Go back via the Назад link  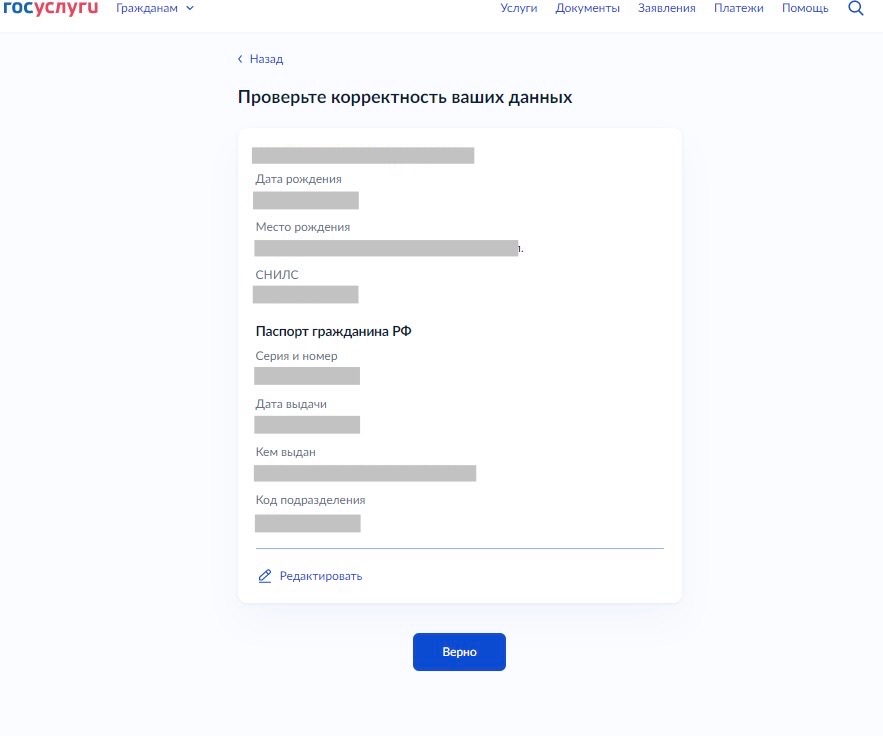pos(266,59)
